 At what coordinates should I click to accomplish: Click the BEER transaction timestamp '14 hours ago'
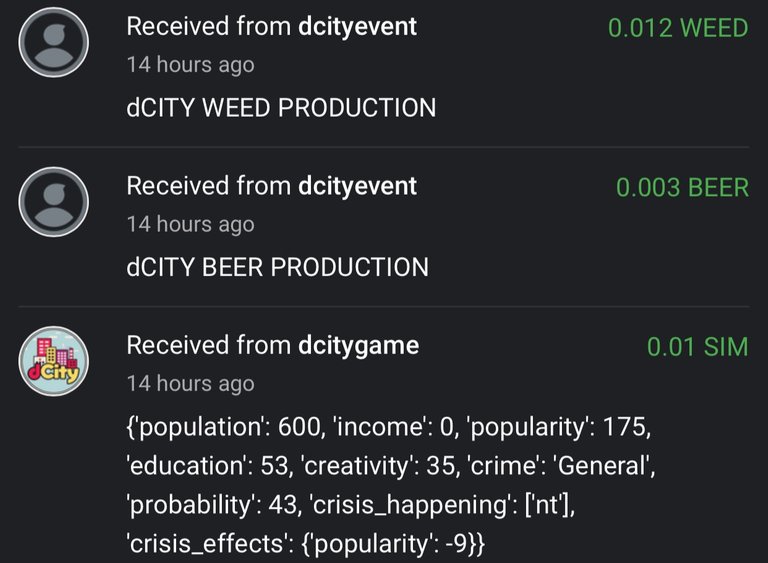(x=191, y=224)
